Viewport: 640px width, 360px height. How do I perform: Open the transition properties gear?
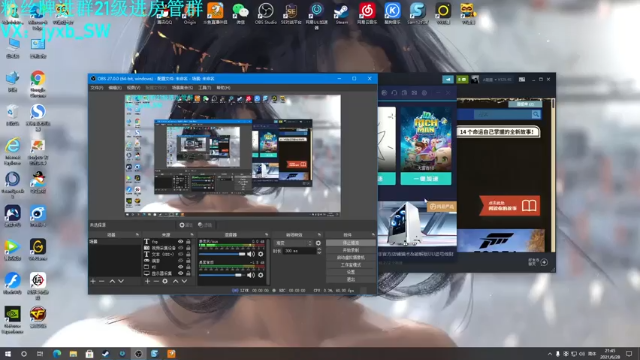coord(318,243)
